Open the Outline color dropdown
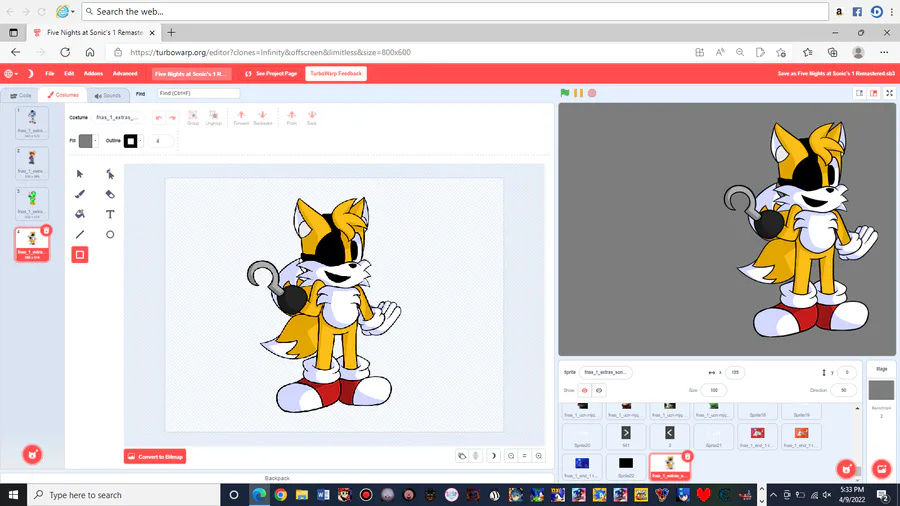This screenshot has height=506, width=900. [x=141, y=141]
